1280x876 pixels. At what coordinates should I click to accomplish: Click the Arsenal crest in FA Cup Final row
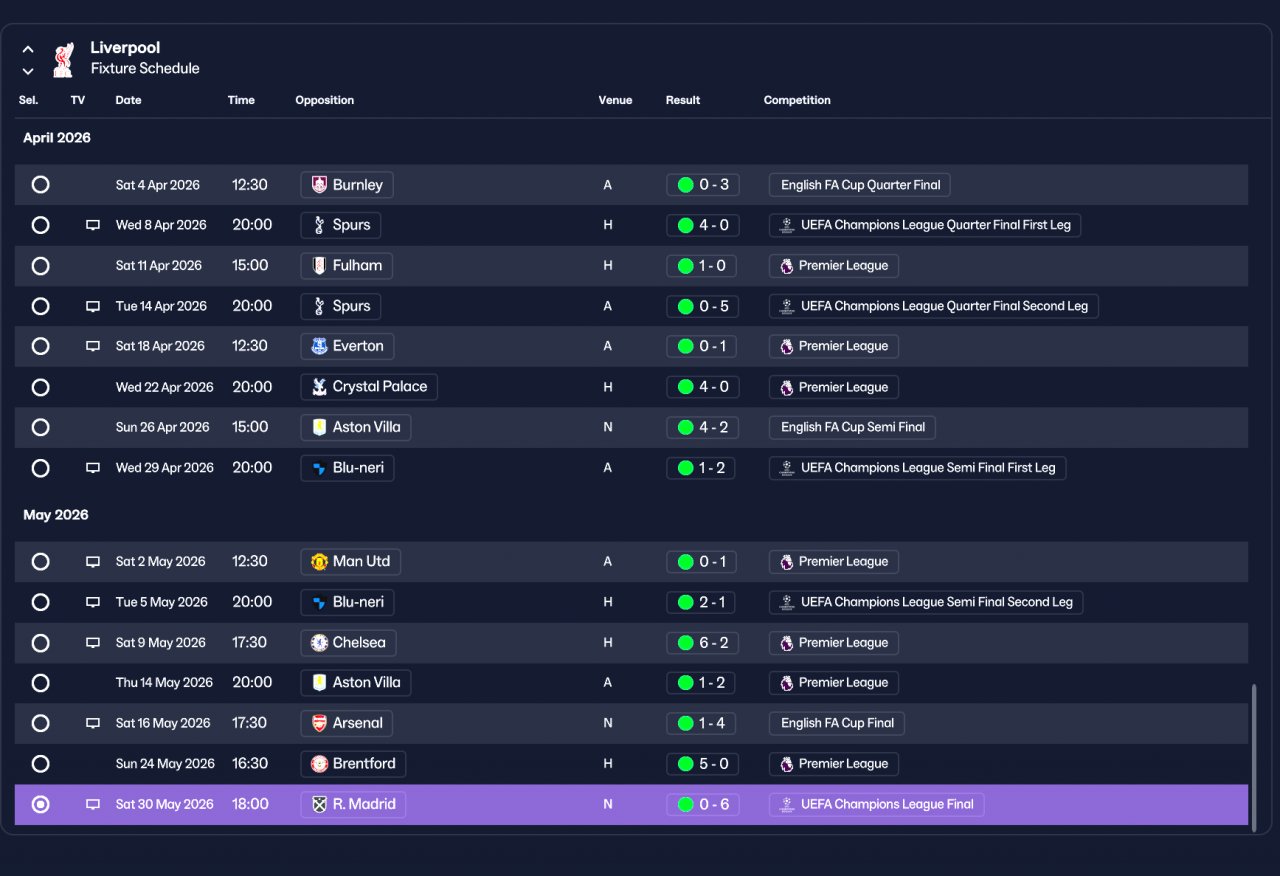click(319, 723)
